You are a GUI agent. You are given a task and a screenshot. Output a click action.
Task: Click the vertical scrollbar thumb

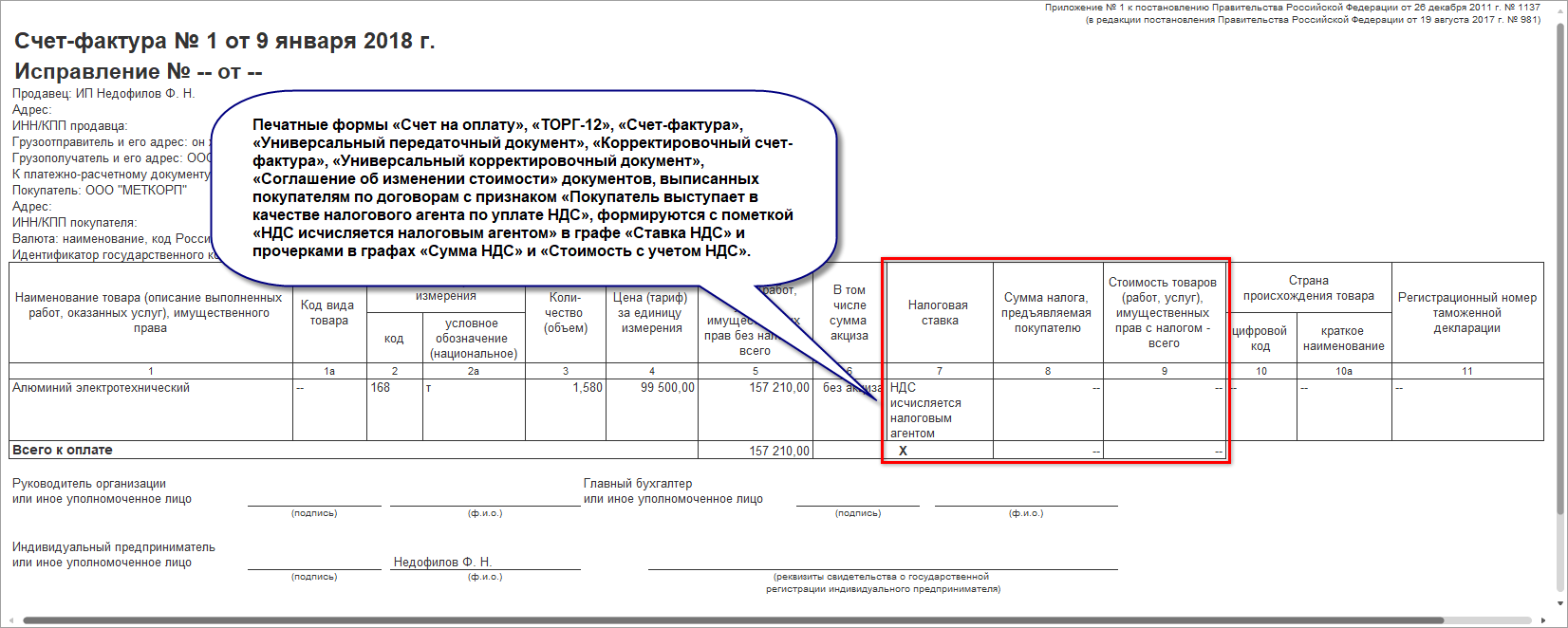[x=1560, y=268]
